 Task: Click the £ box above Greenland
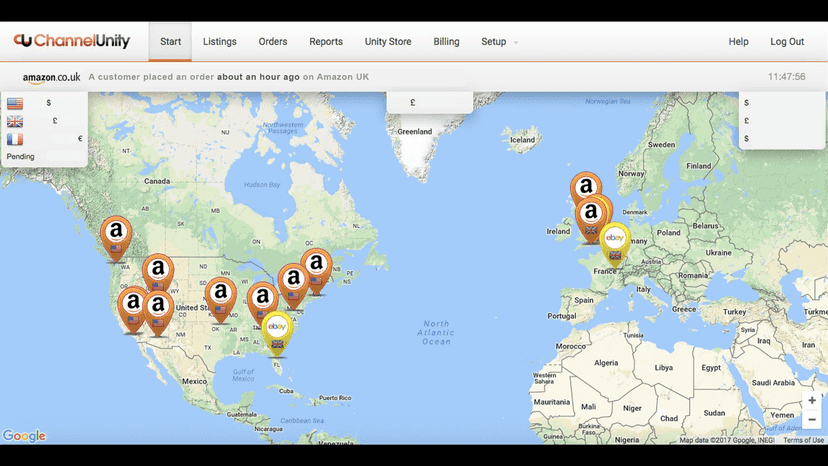pos(429,102)
